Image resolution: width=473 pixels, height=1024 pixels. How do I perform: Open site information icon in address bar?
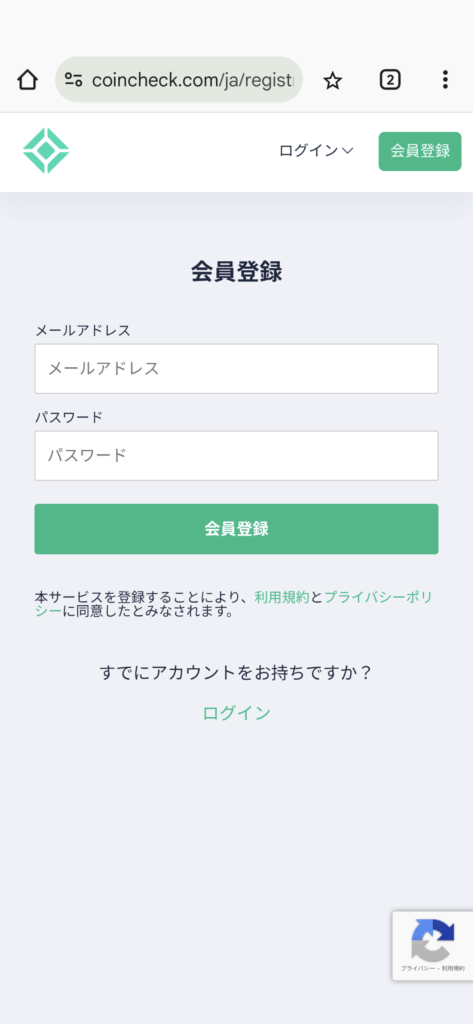73,80
